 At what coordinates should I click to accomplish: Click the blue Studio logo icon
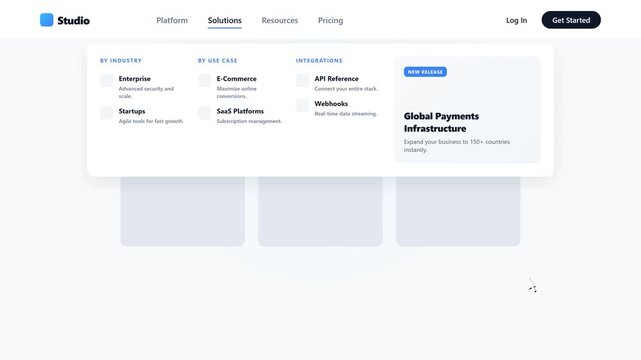(47, 20)
